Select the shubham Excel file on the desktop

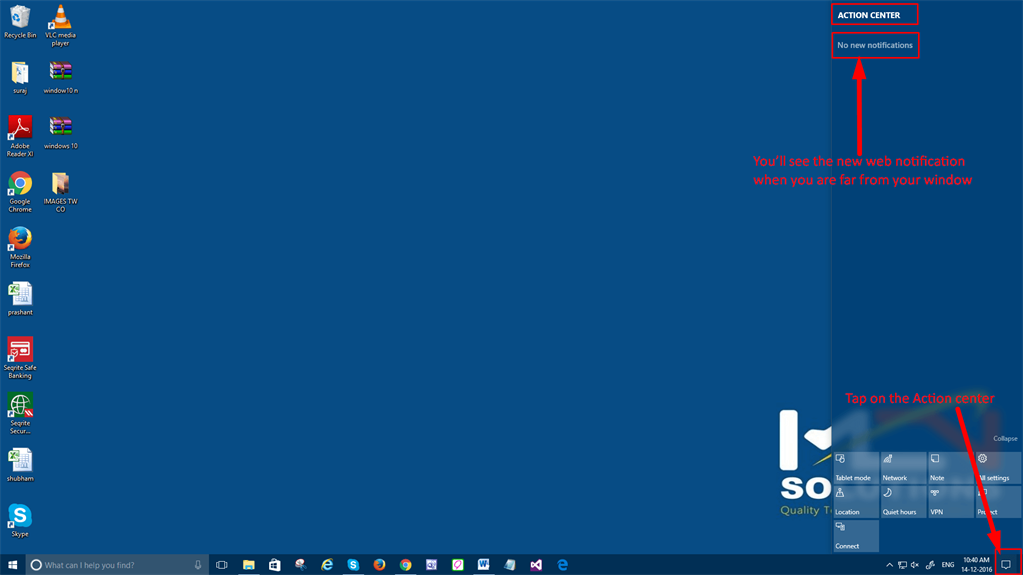[x=20, y=465]
